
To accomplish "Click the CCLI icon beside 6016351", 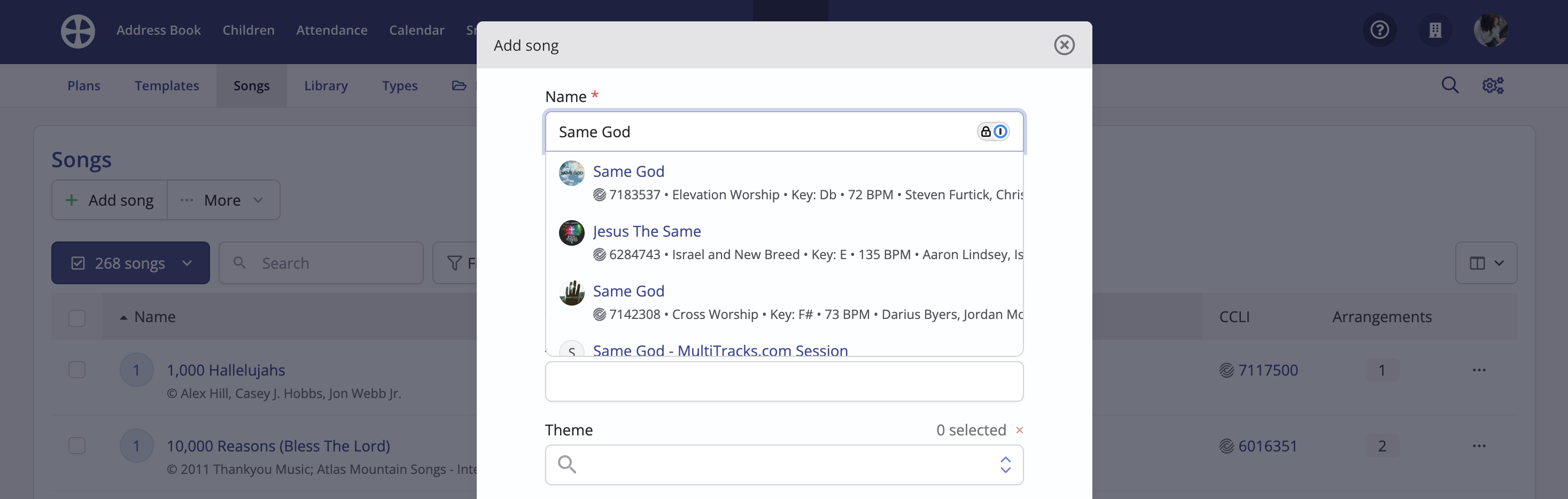I will (1227, 446).
